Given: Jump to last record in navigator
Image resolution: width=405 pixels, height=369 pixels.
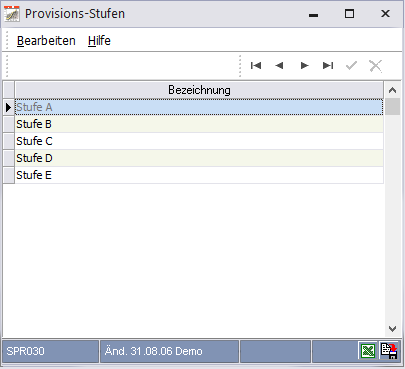Looking at the screenshot, I should tap(328, 65).
